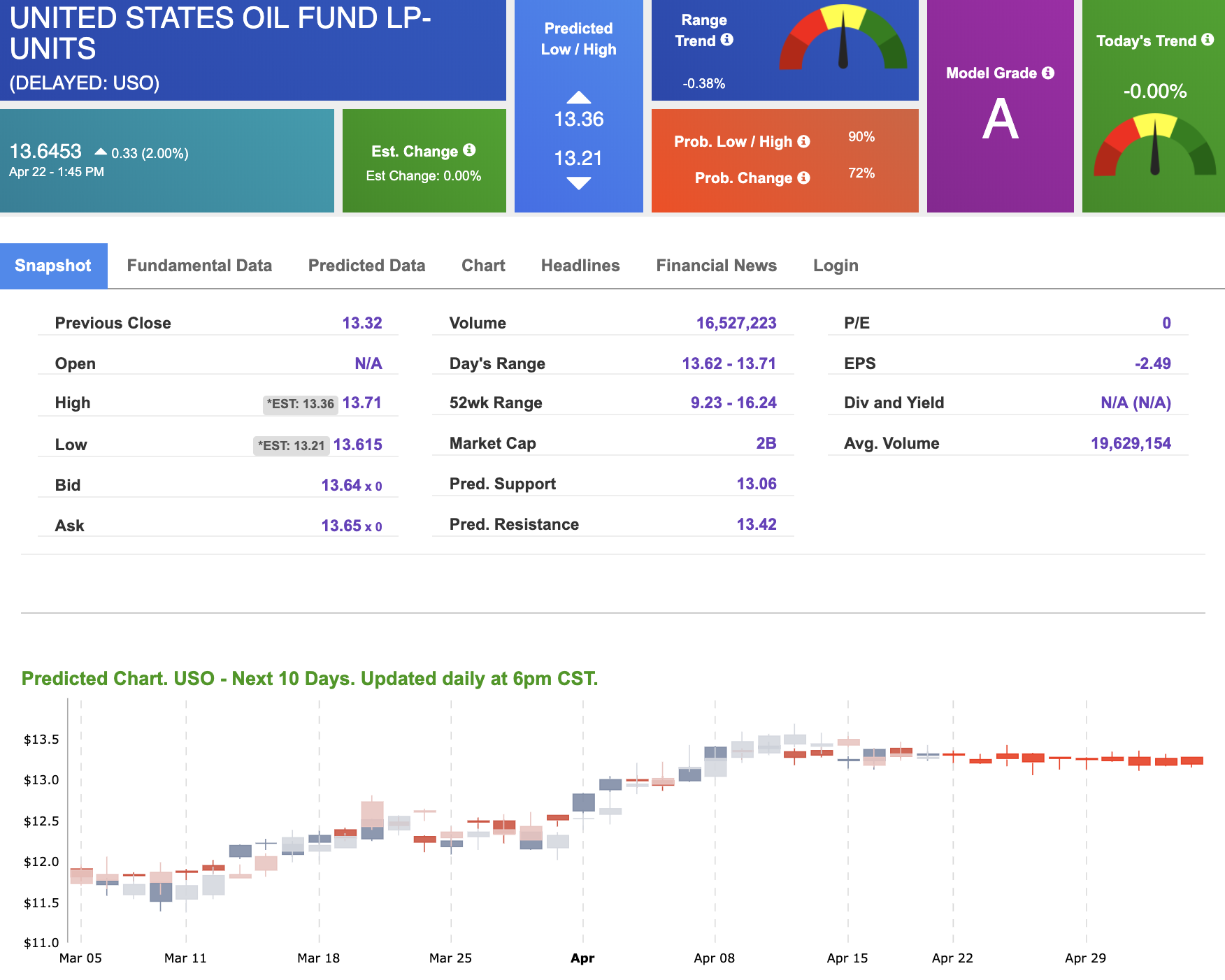1225x980 pixels.
Task: Click the Predicted Chart heading text
Action: click(x=310, y=679)
